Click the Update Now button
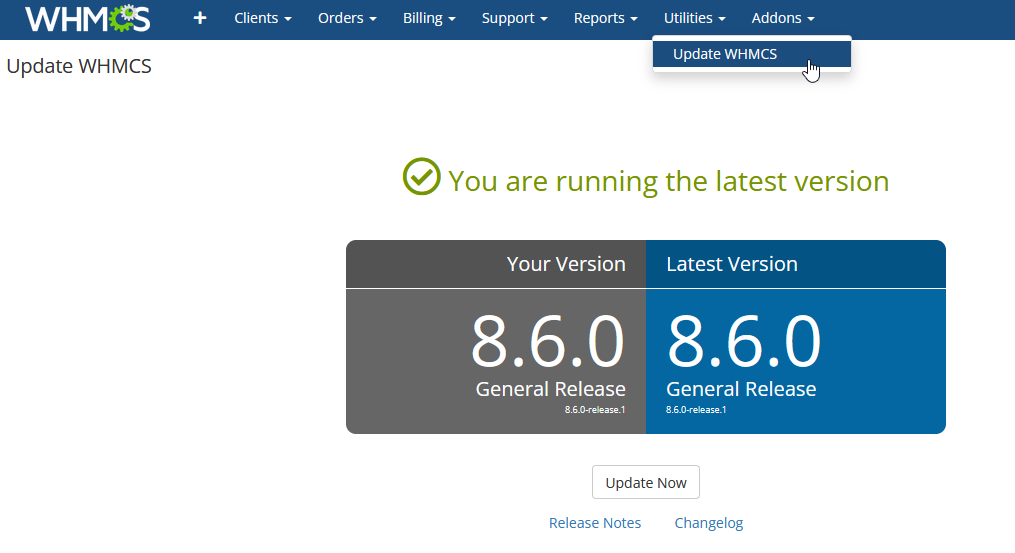Screen dimensions: 1015x553 click(645, 482)
